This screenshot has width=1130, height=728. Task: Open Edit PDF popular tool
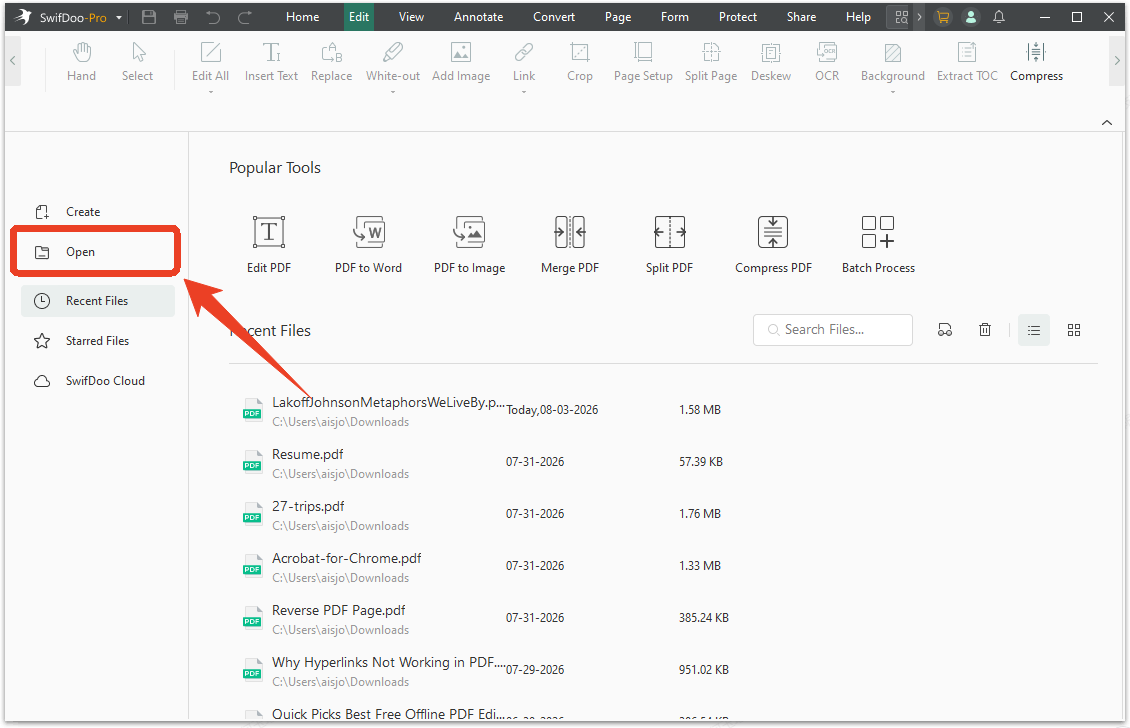coord(269,244)
